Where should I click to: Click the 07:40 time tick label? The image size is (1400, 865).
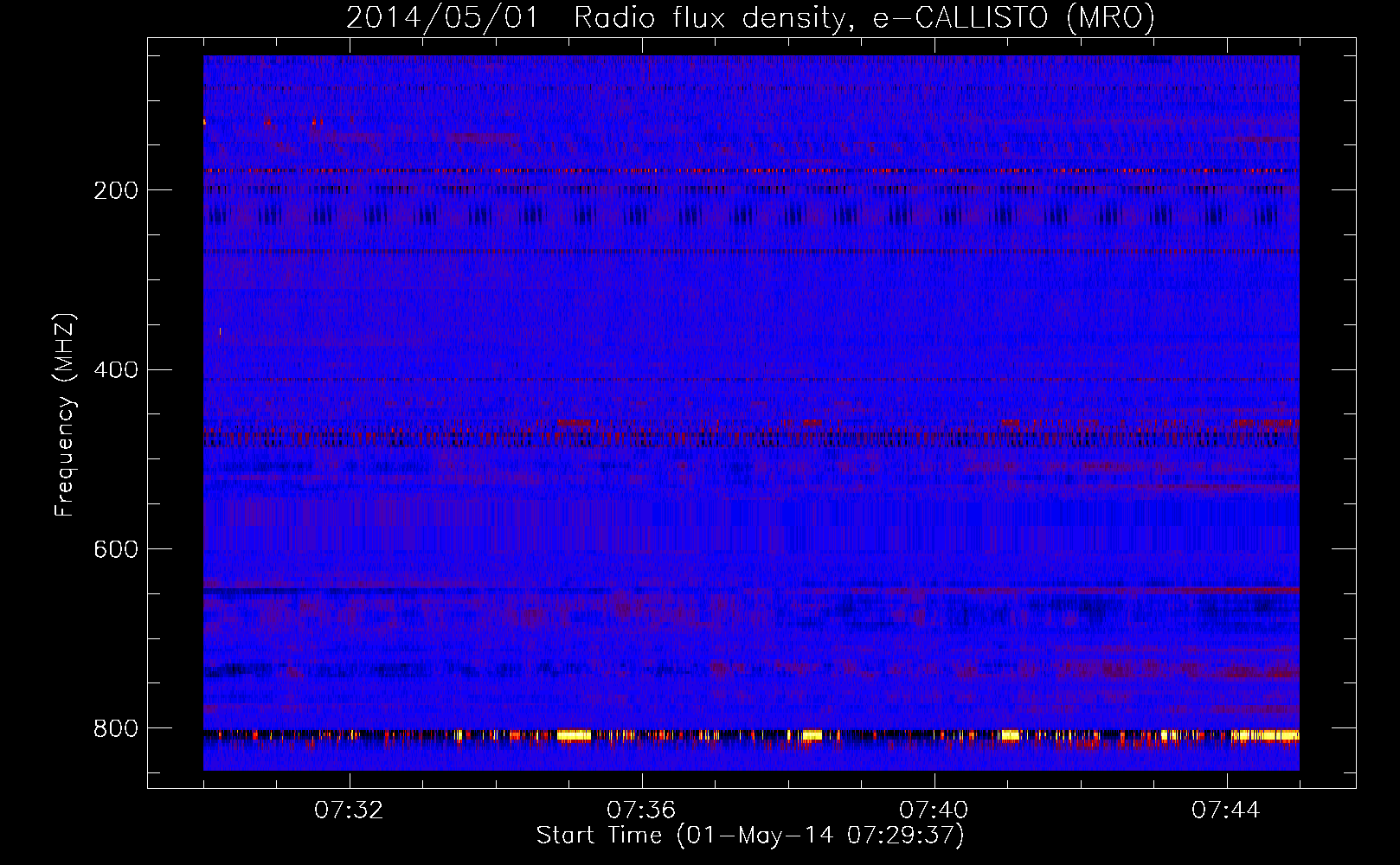tap(934, 811)
